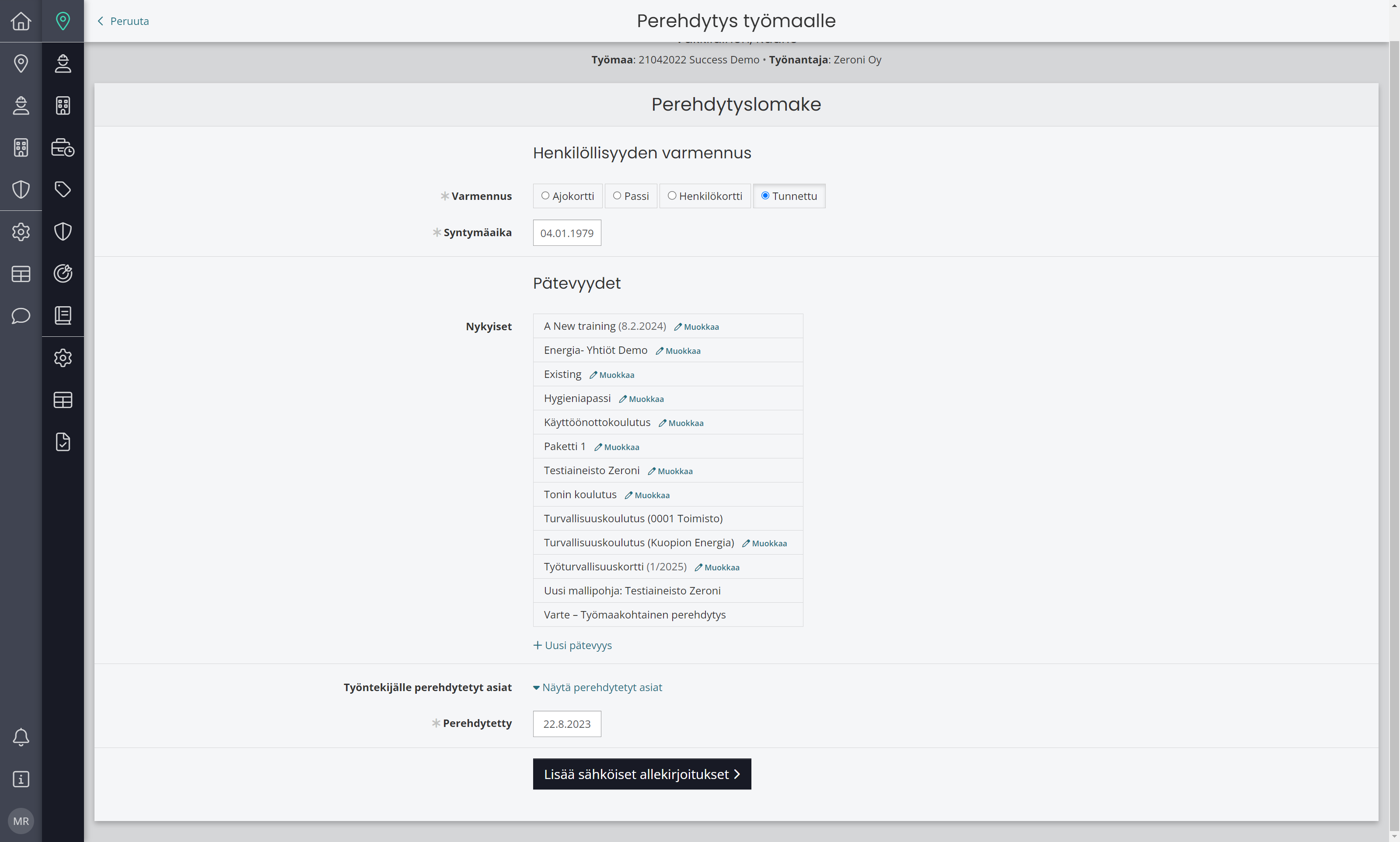
Task: Open the home icon in sidebar
Action: tap(21, 21)
